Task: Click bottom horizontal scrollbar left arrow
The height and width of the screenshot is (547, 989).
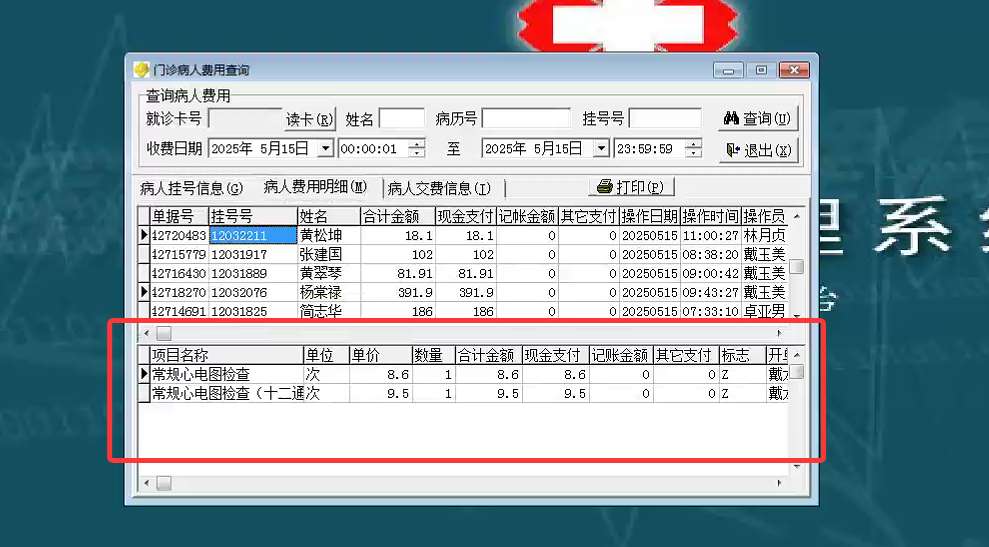Action: tap(146, 483)
